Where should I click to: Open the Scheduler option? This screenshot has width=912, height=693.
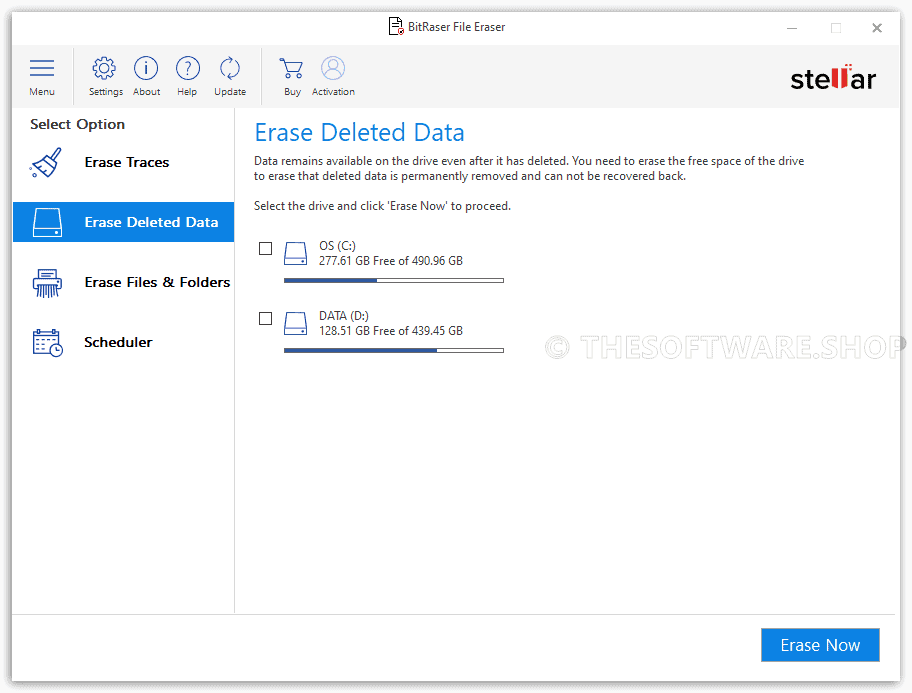(x=123, y=342)
